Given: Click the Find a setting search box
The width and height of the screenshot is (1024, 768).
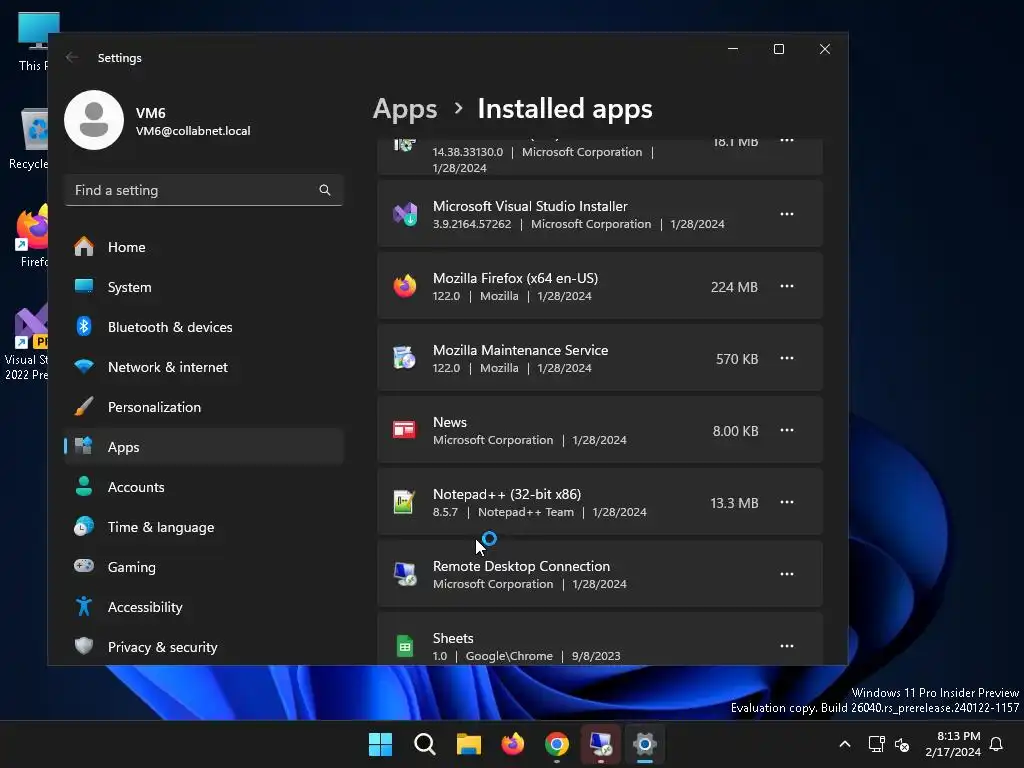Looking at the screenshot, I should coord(204,190).
